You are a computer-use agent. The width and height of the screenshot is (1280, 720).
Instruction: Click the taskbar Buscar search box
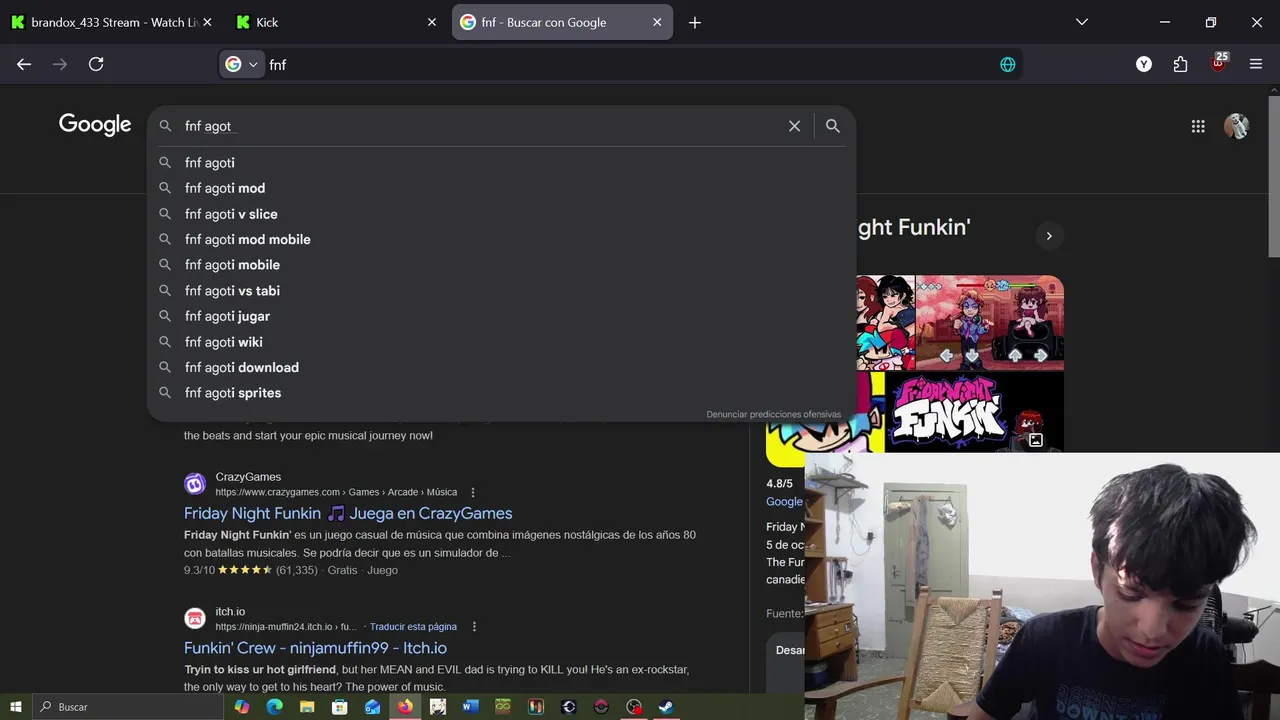coord(127,707)
